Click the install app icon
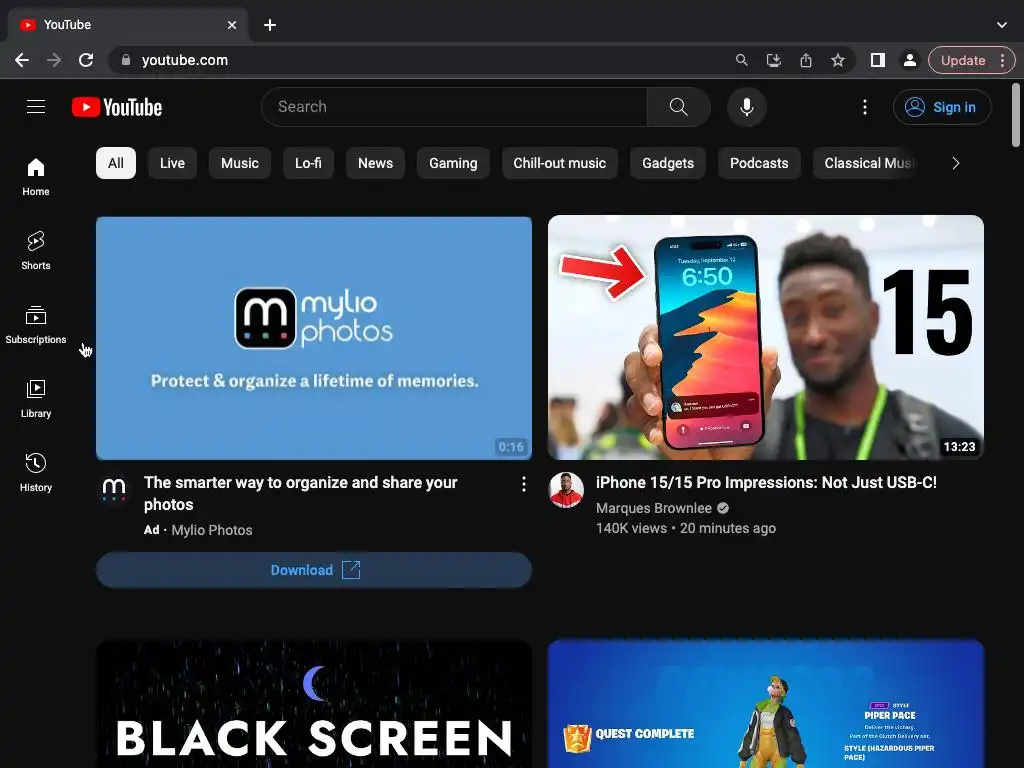Image resolution: width=1024 pixels, height=768 pixels. point(773,60)
